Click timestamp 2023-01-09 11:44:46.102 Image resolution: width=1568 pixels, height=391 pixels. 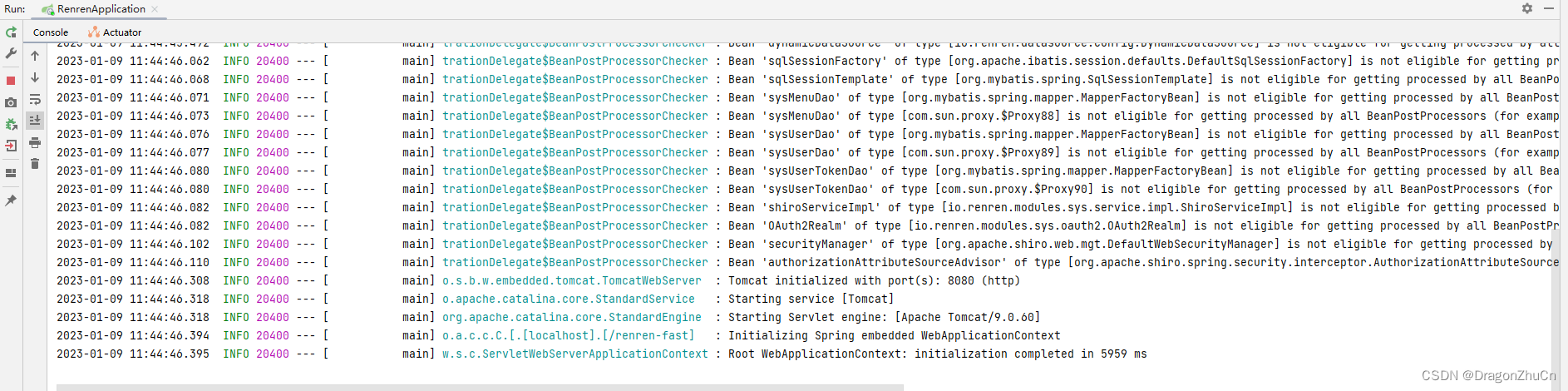[133, 244]
